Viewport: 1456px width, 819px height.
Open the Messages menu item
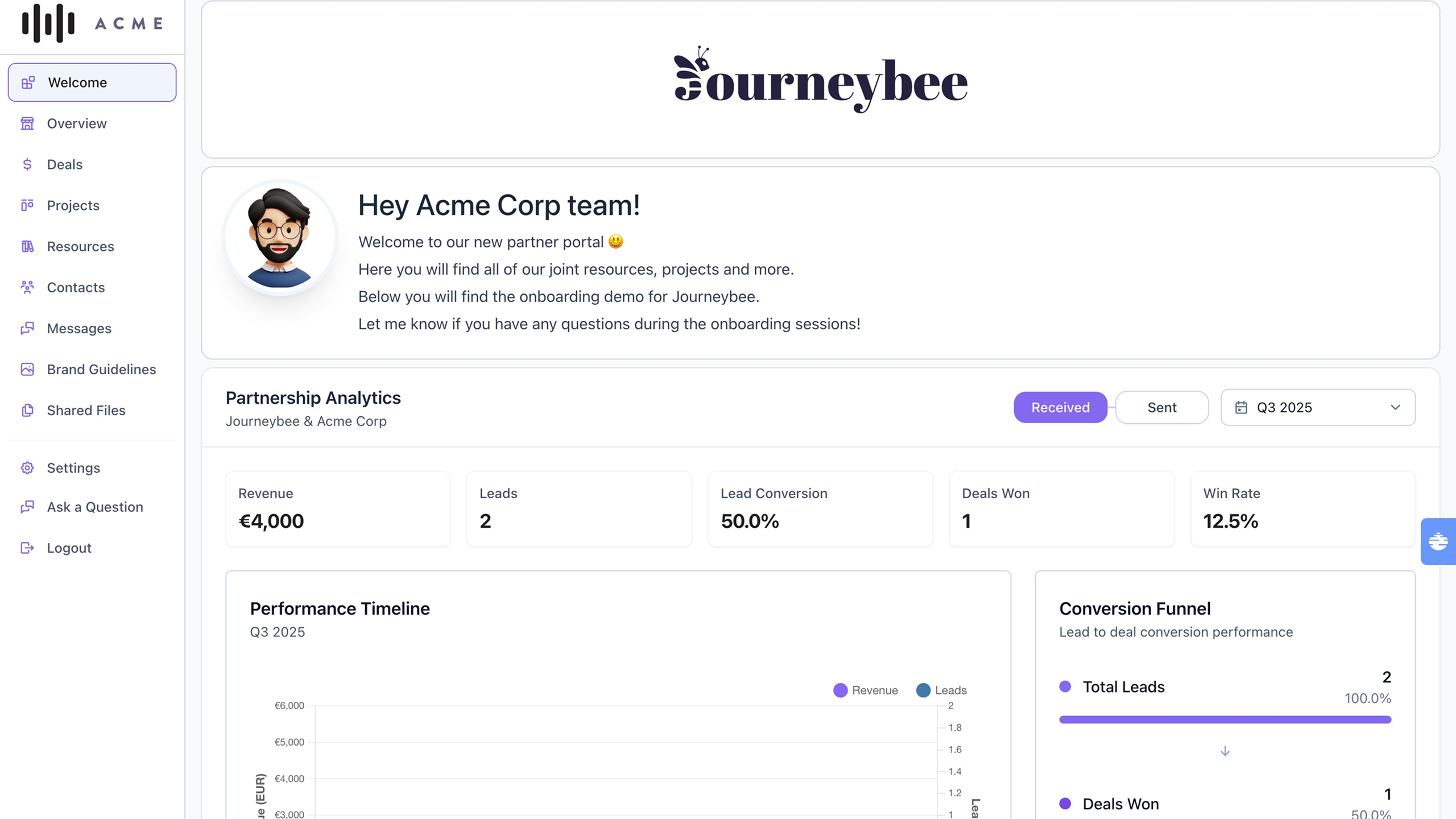(79, 328)
